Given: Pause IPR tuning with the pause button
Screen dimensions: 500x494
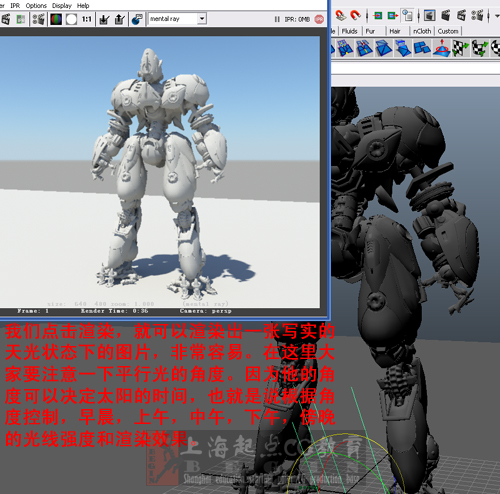Looking at the screenshot, I should [277, 19].
